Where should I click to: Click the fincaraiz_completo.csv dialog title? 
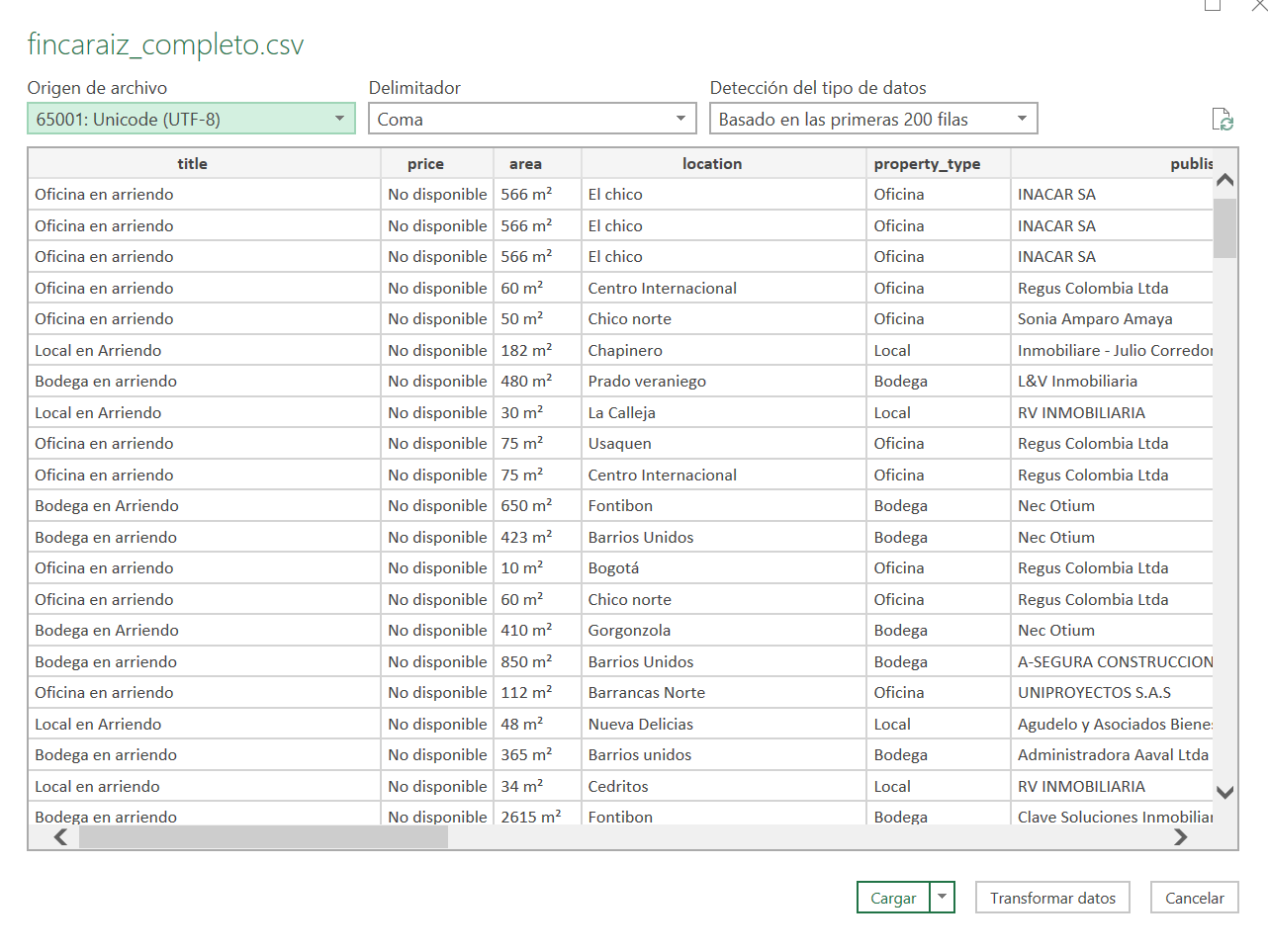[x=165, y=44]
